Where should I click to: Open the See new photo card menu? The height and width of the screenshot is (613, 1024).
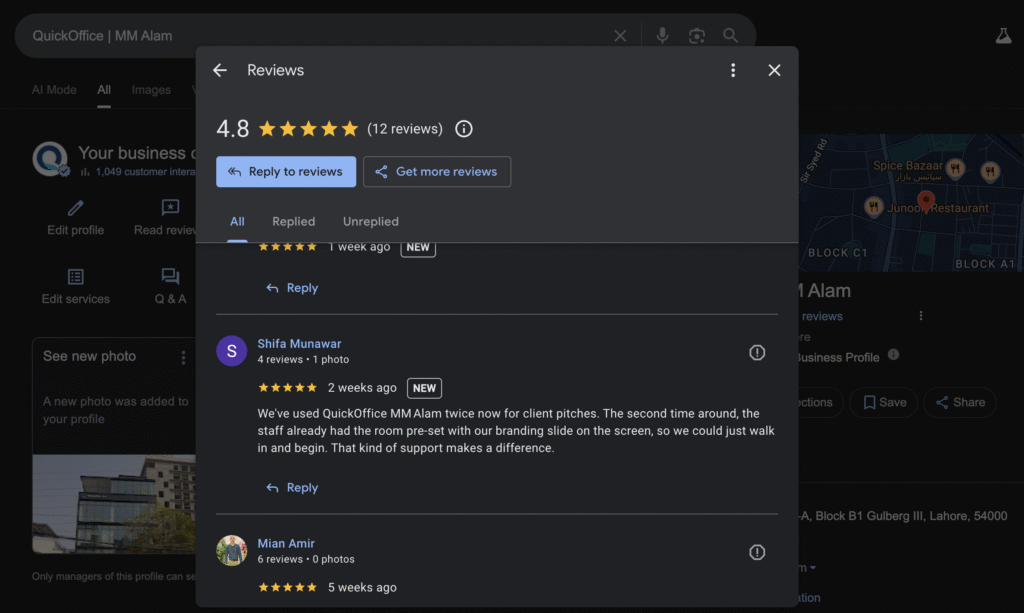(184, 357)
